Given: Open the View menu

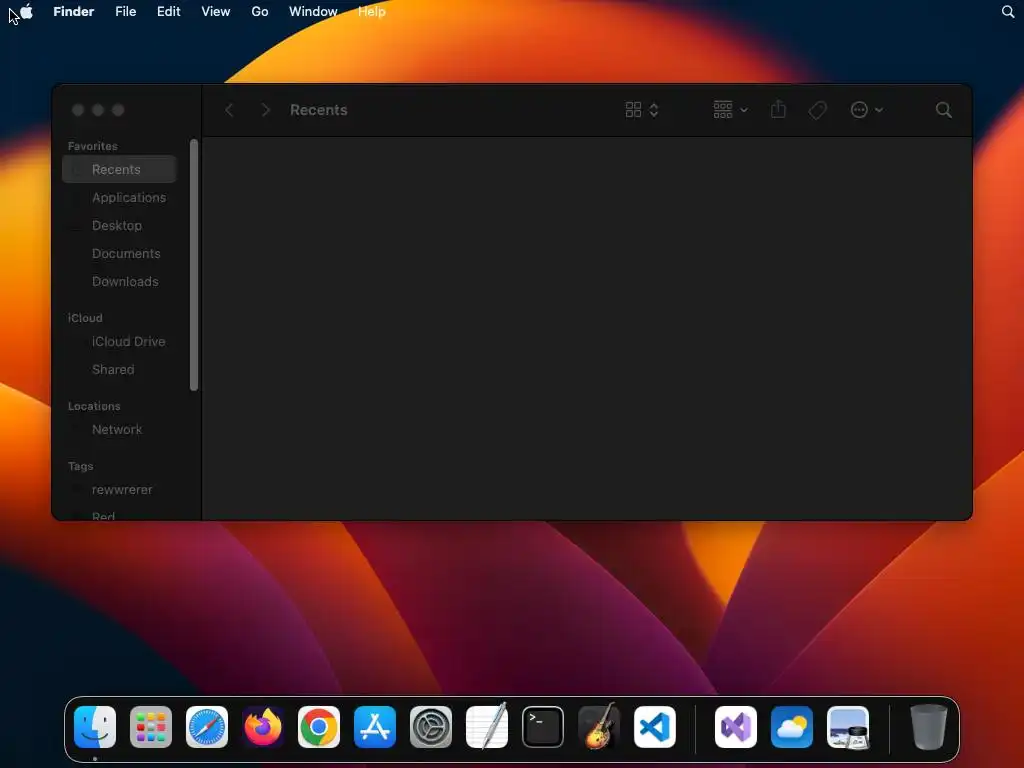Looking at the screenshot, I should (216, 11).
